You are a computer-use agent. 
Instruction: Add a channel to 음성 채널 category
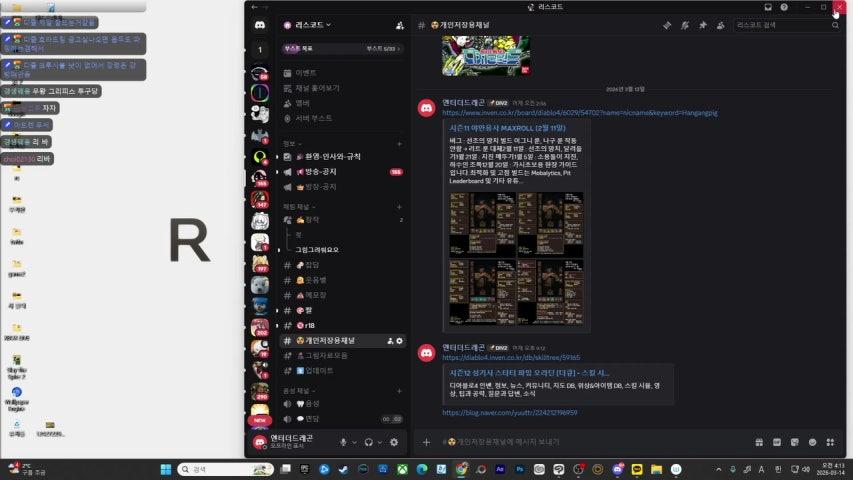click(399, 391)
